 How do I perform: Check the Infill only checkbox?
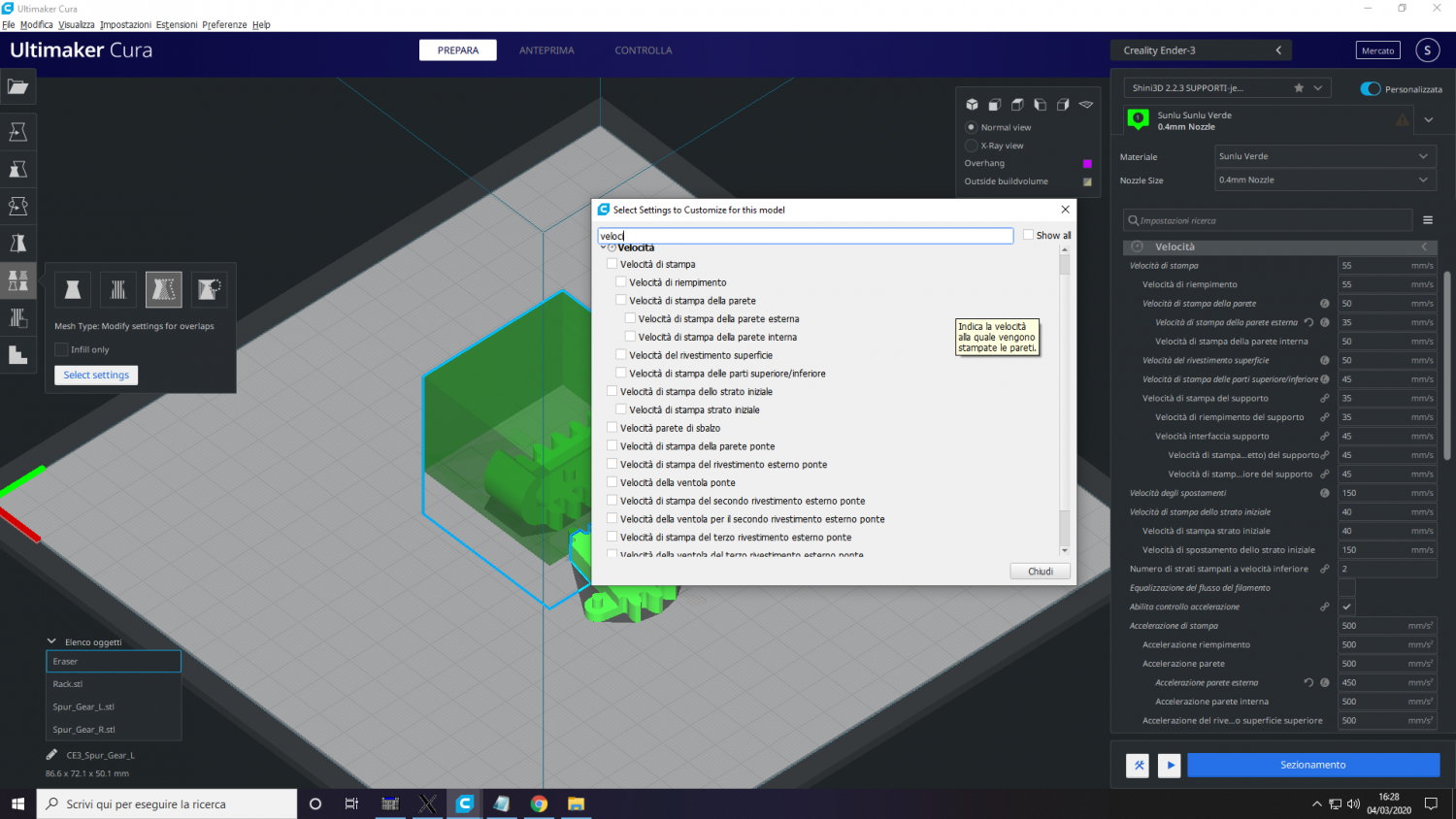[x=61, y=349]
